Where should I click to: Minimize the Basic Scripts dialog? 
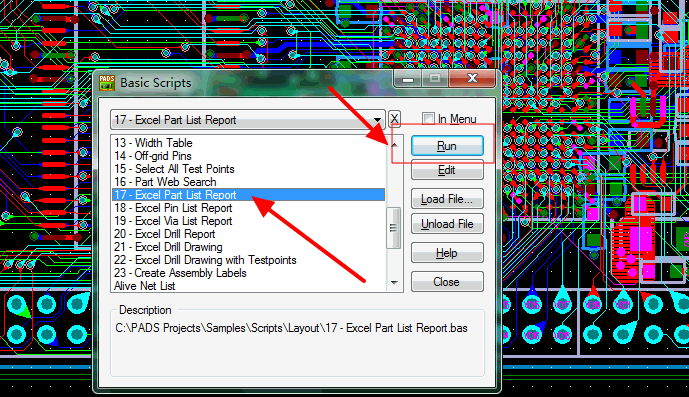pos(408,79)
